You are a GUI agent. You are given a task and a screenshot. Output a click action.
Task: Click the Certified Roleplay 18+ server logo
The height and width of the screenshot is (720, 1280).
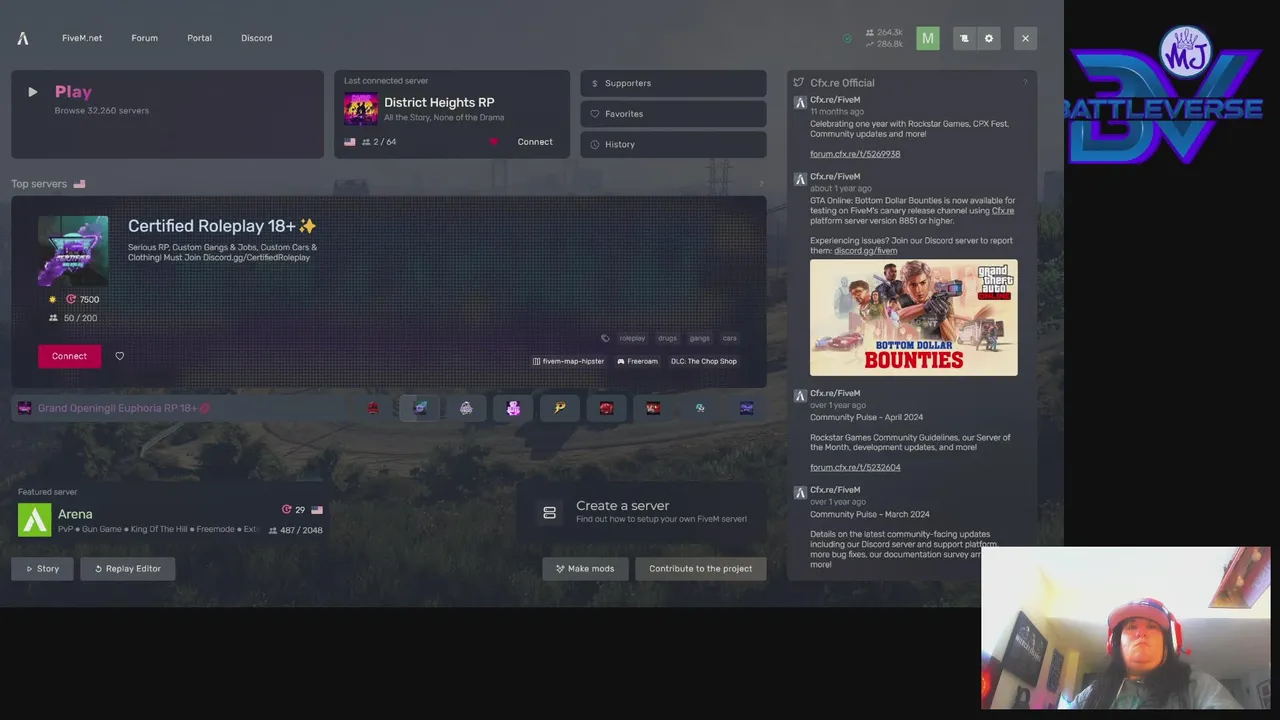tap(73, 251)
